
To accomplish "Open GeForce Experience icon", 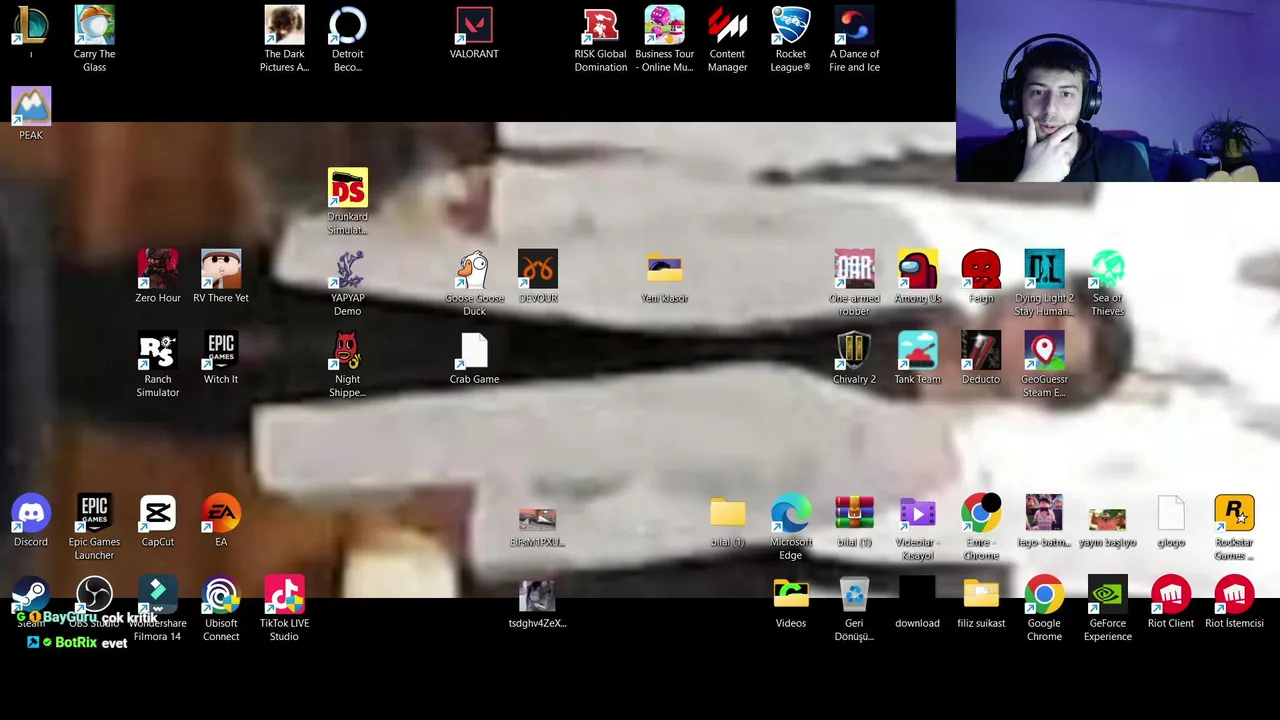I will tap(1108, 609).
